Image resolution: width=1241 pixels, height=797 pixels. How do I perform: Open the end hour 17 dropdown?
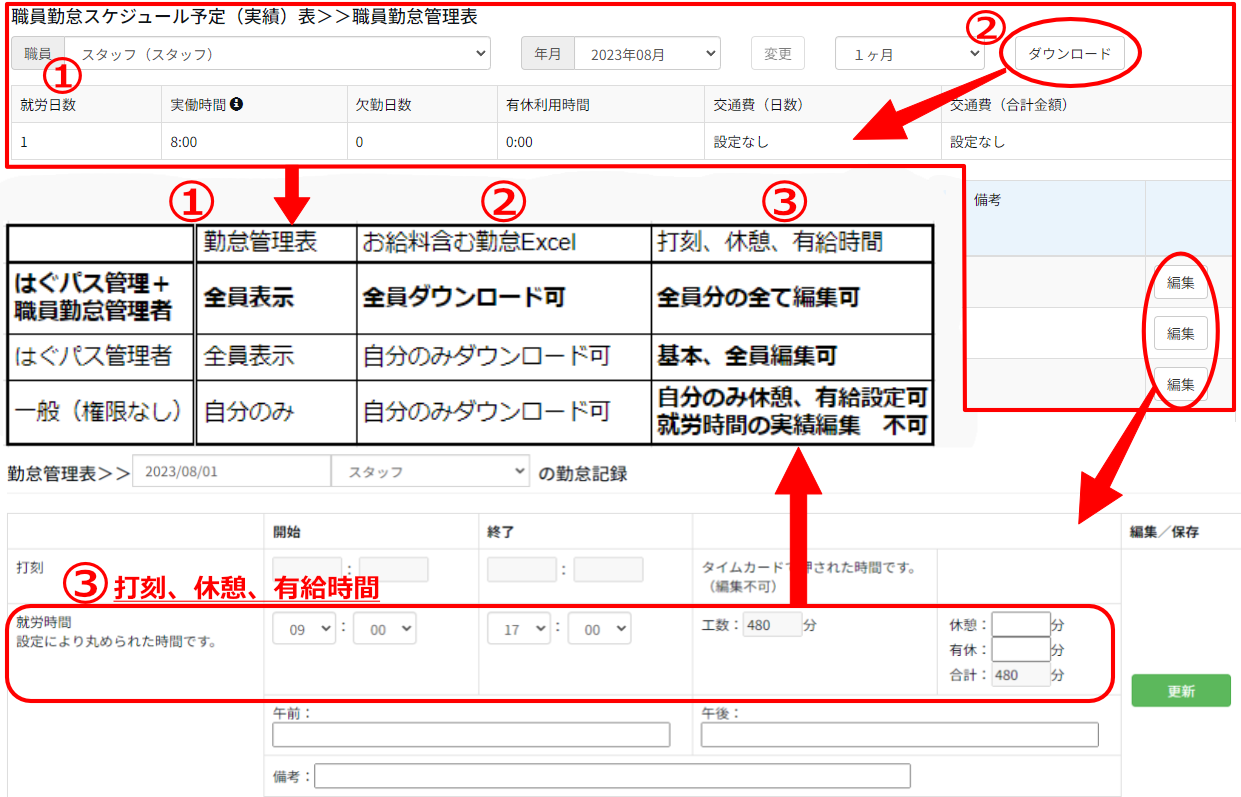(x=518, y=629)
